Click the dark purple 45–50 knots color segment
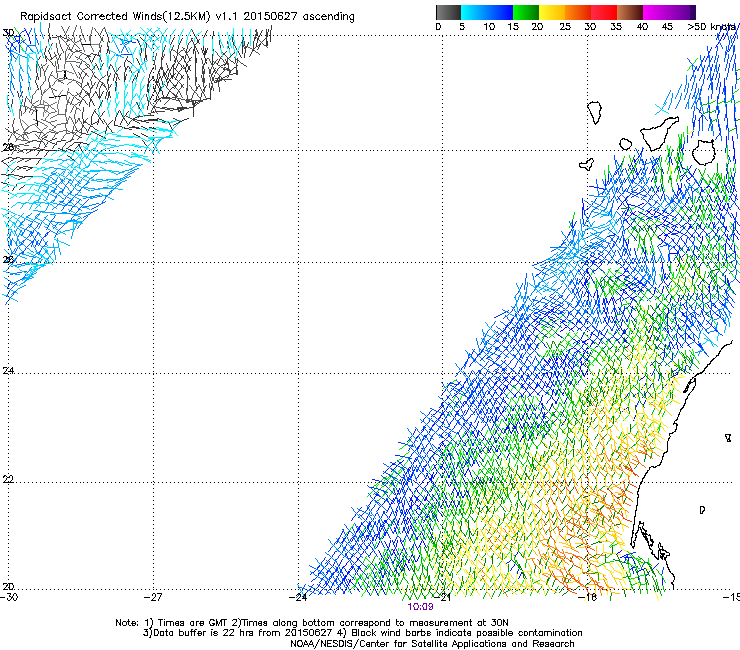This screenshot has width=740, height=650. 682,12
